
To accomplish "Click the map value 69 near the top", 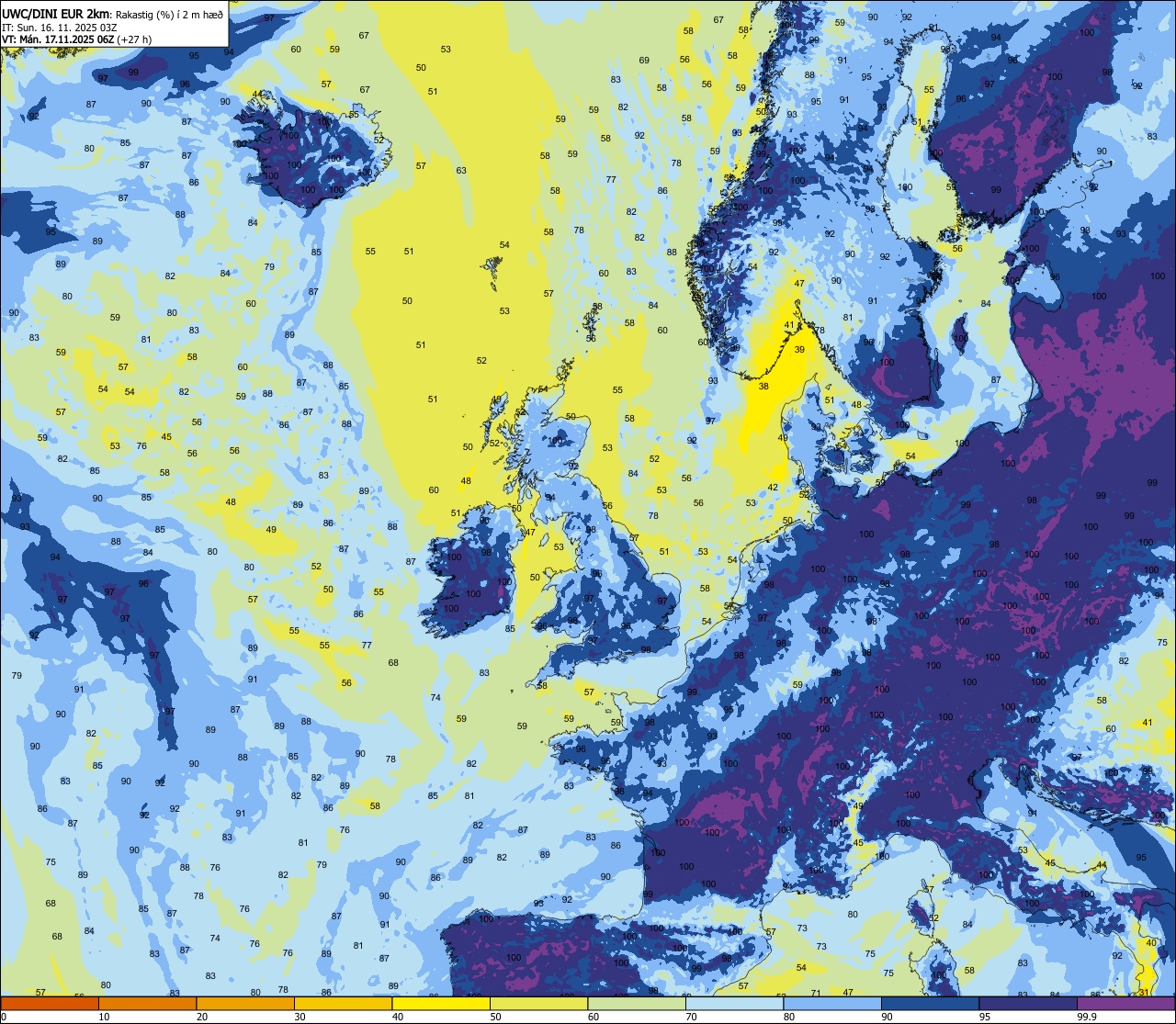I will [x=644, y=61].
